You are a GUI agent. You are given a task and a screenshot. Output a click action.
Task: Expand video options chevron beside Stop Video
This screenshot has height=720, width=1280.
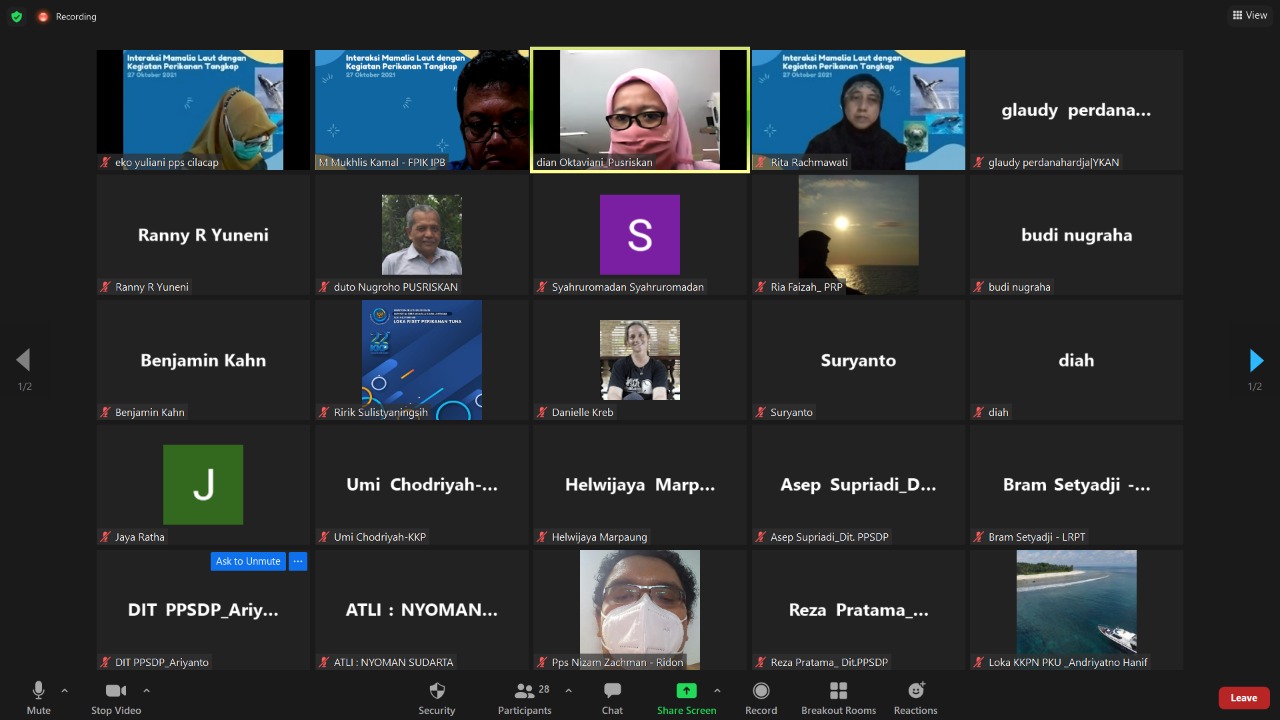pos(147,690)
